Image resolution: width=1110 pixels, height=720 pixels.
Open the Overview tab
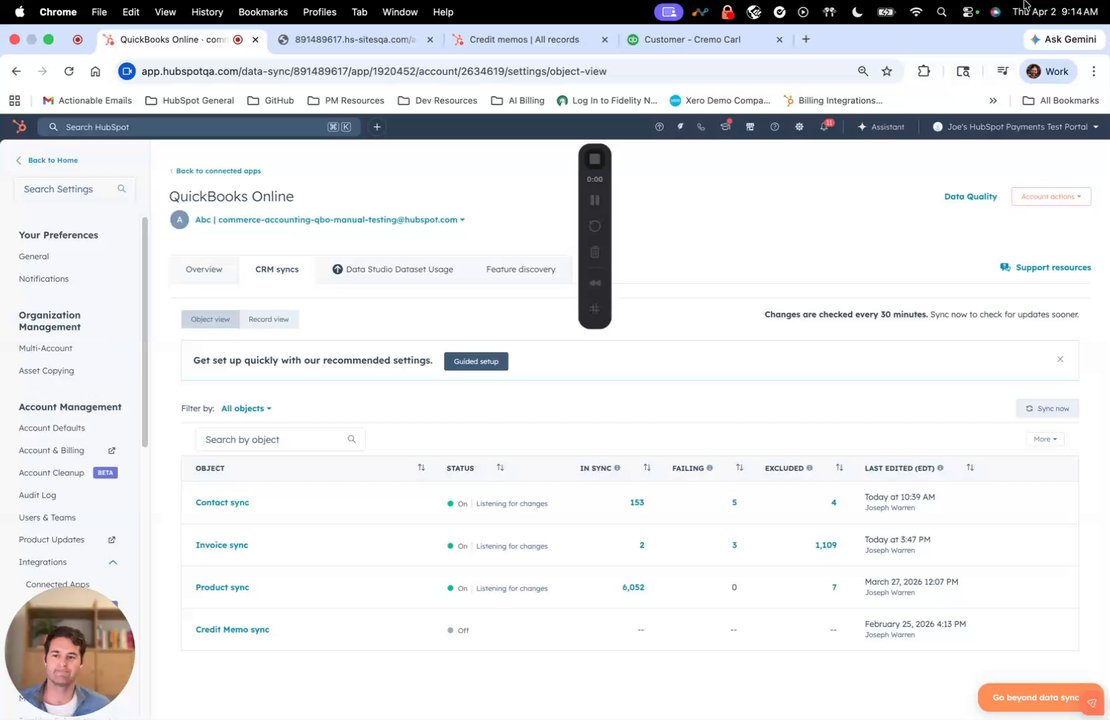point(204,270)
